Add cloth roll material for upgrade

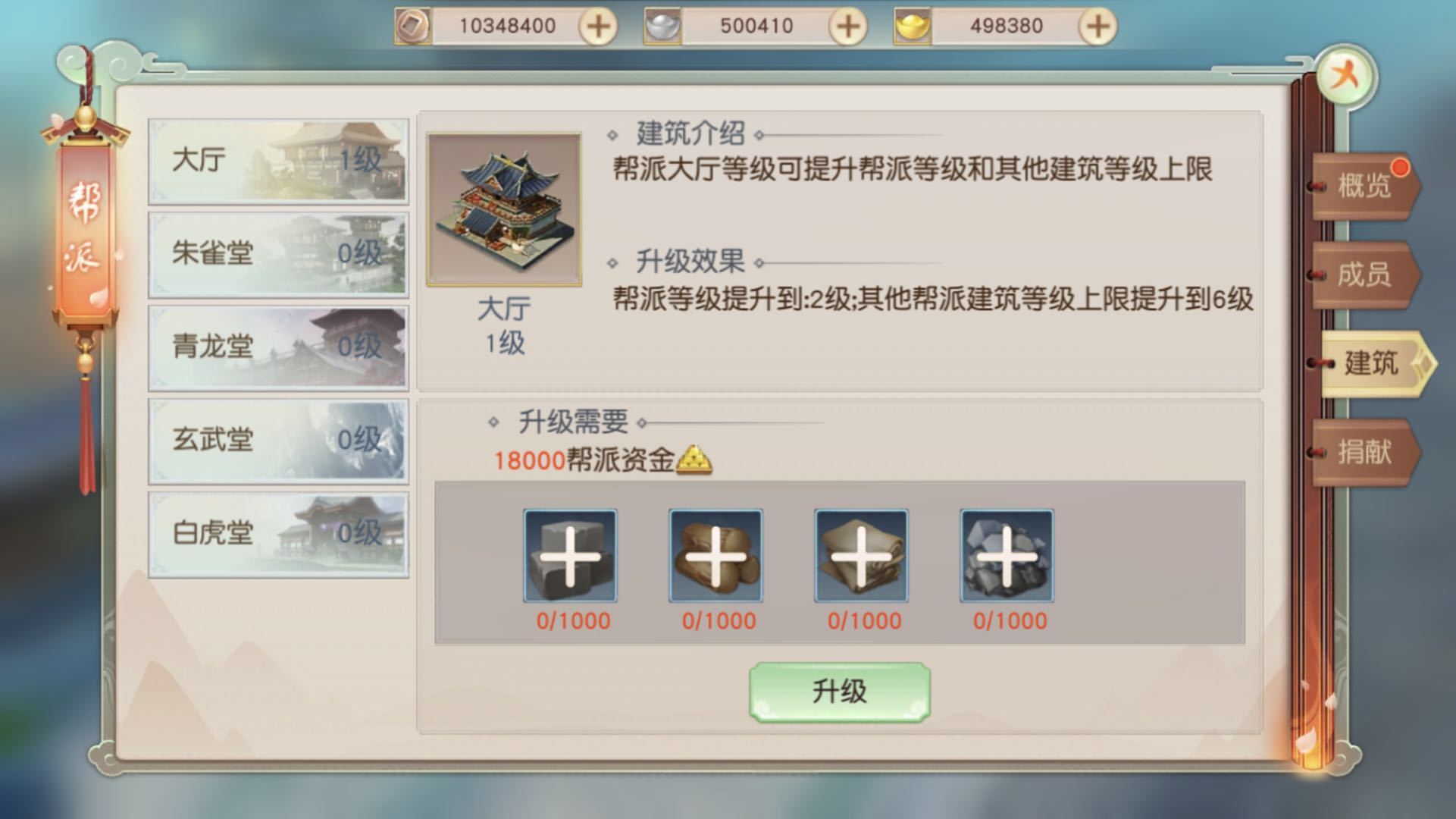(861, 556)
